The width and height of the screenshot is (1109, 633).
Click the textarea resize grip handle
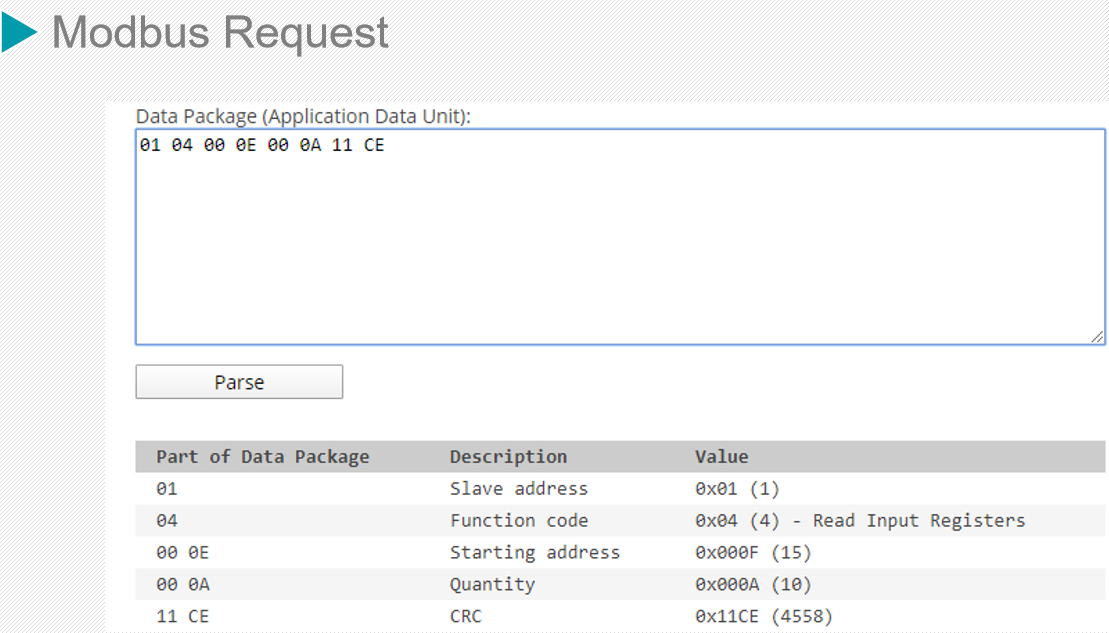1097,337
